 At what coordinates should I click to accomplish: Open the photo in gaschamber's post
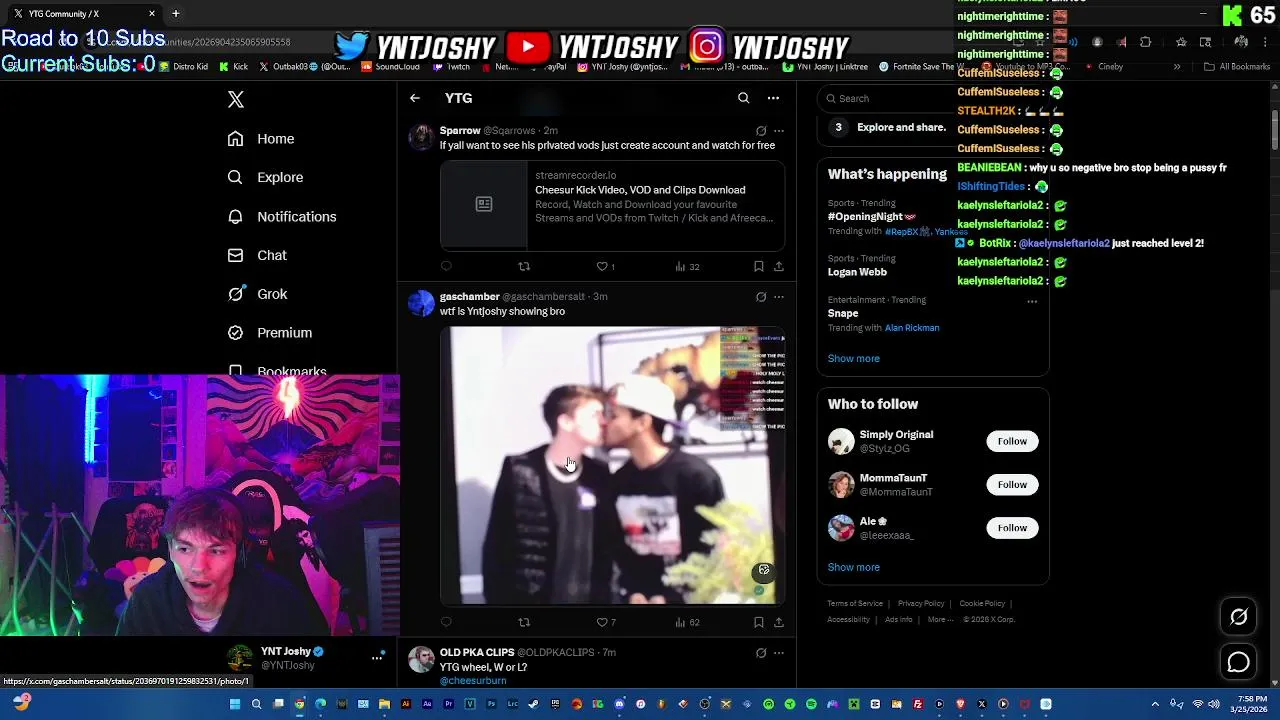point(612,465)
